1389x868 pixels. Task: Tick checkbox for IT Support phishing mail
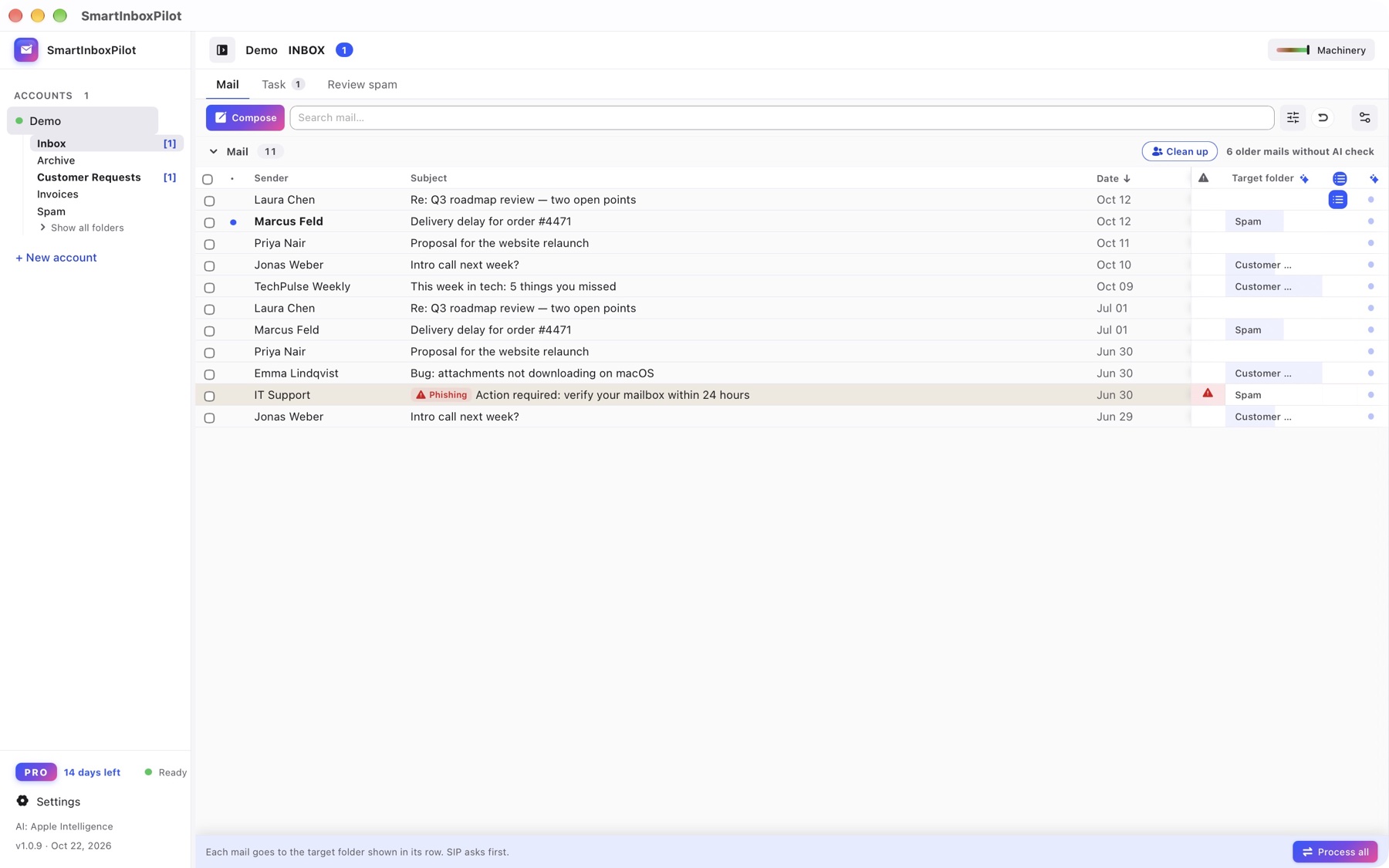209,396
